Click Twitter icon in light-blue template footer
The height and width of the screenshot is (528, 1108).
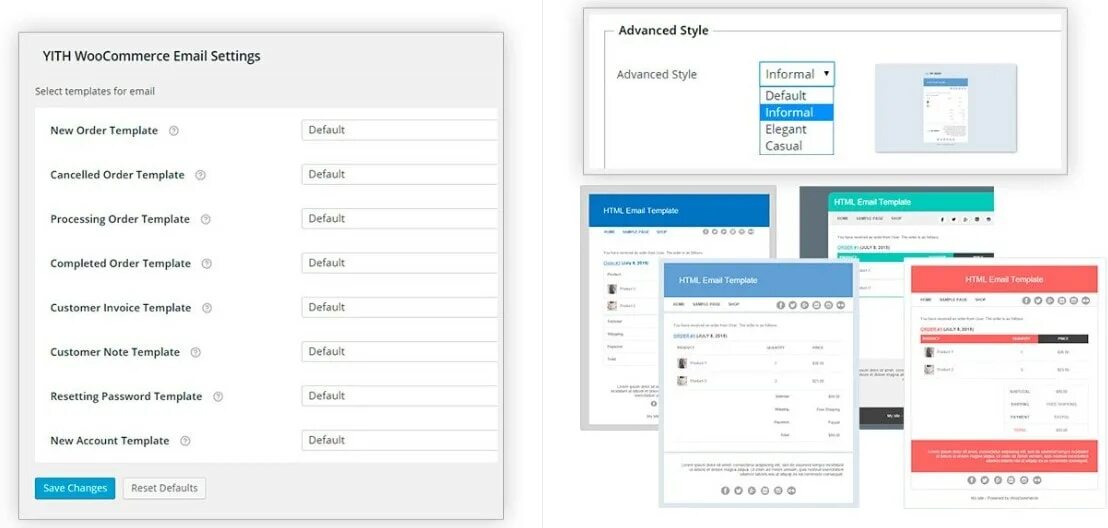pos(738,491)
